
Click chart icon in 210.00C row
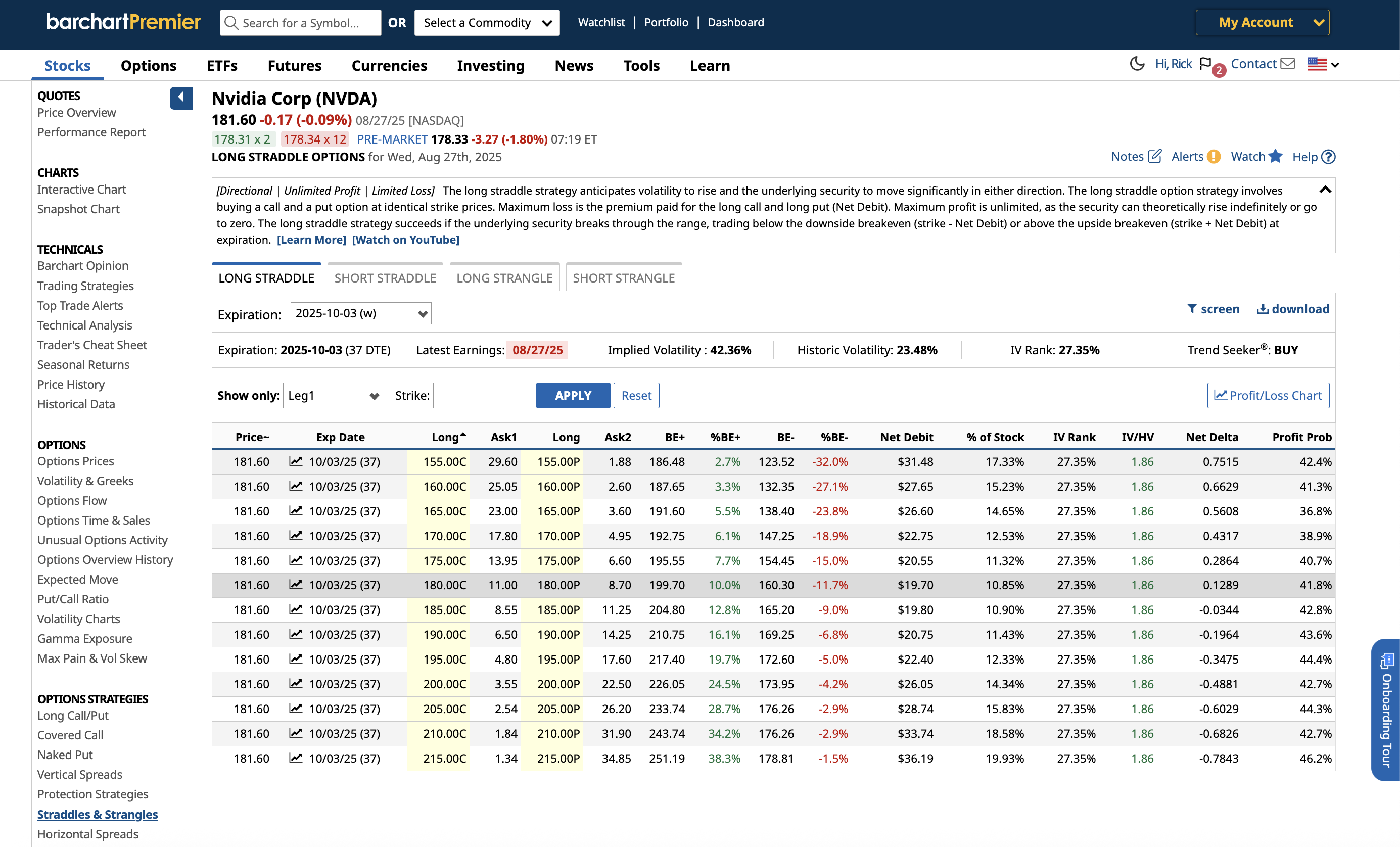pyautogui.click(x=296, y=733)
